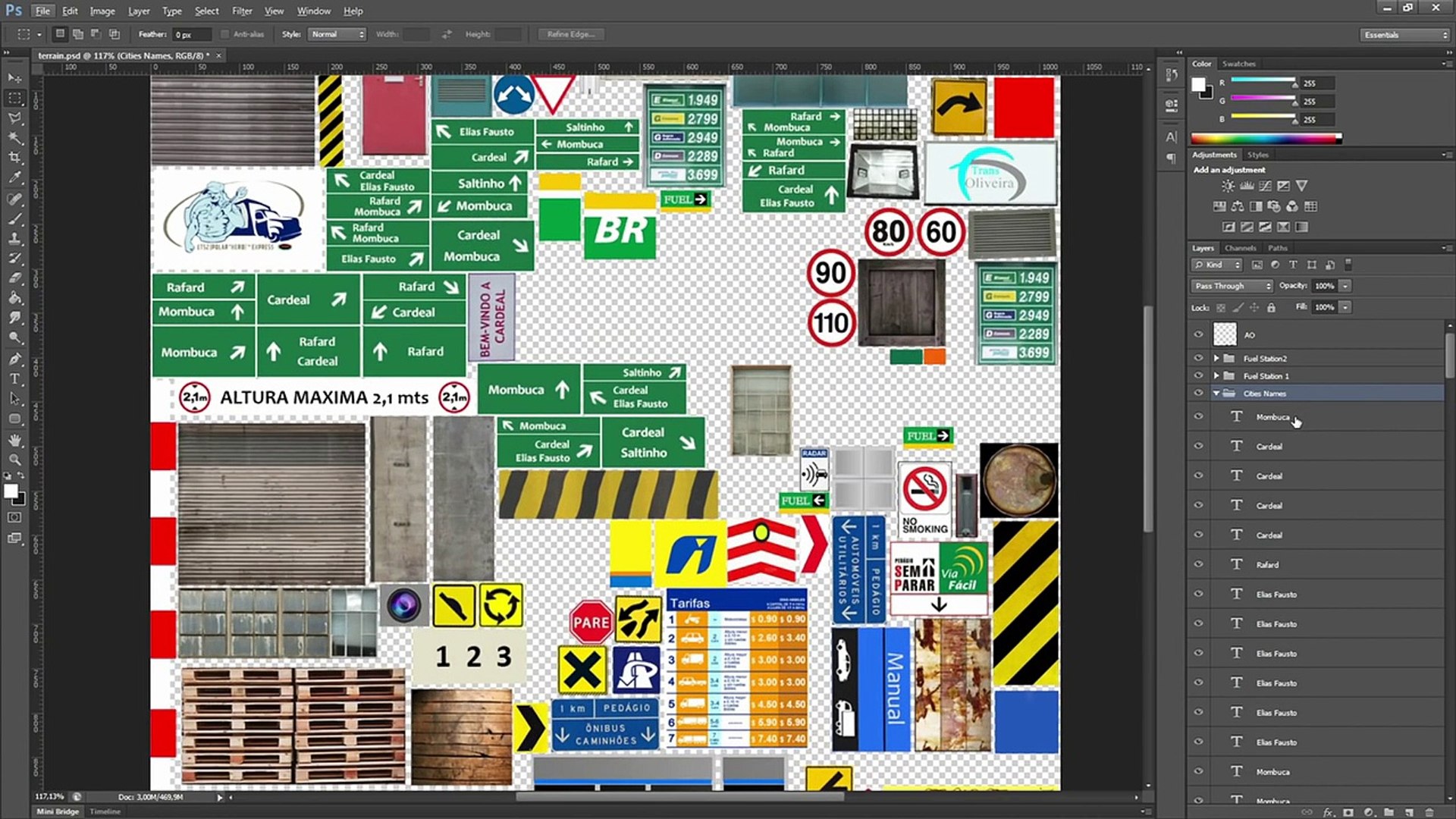Click the color spectrum ramp bar
This screenshot has height=819, width=1456.
point(1265,138)
